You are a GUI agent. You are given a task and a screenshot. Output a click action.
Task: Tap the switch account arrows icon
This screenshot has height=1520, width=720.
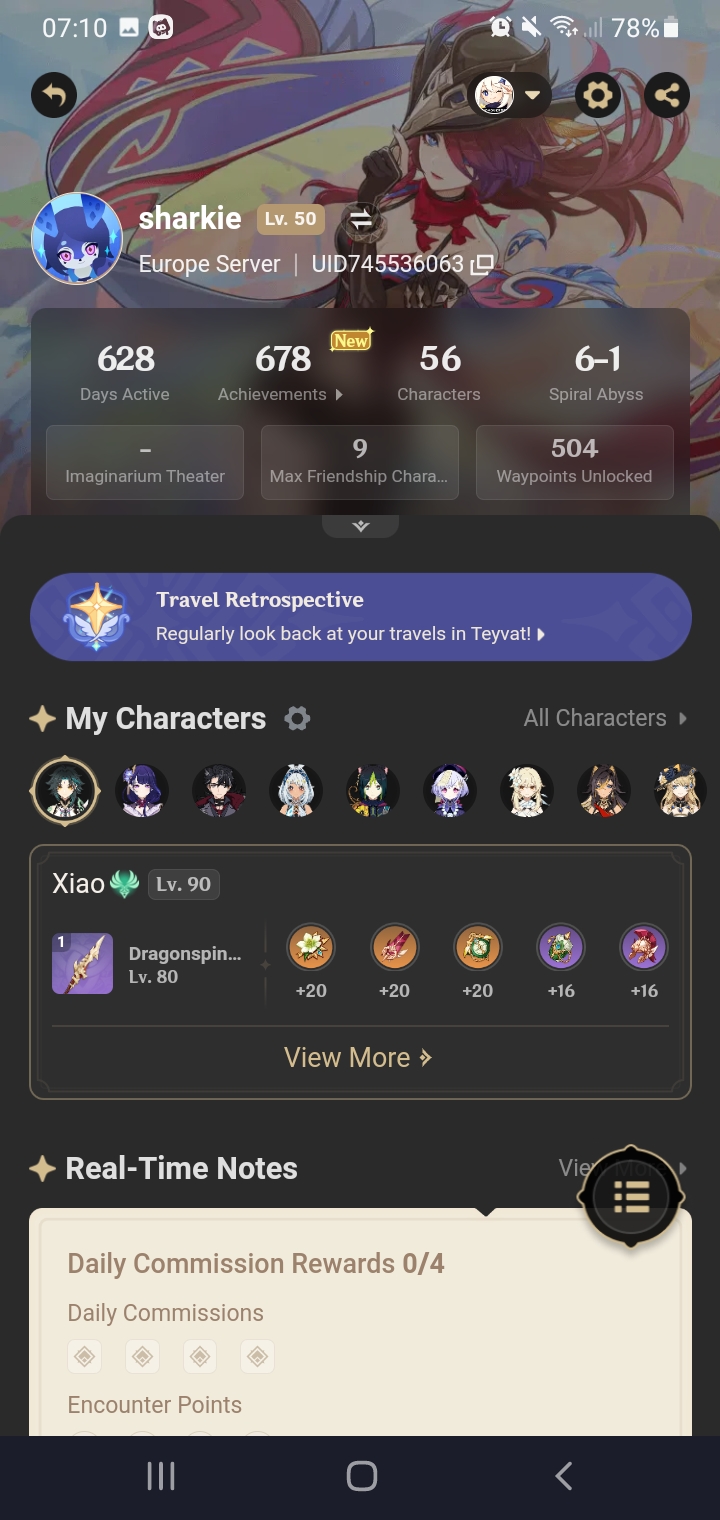pos(361,220)
